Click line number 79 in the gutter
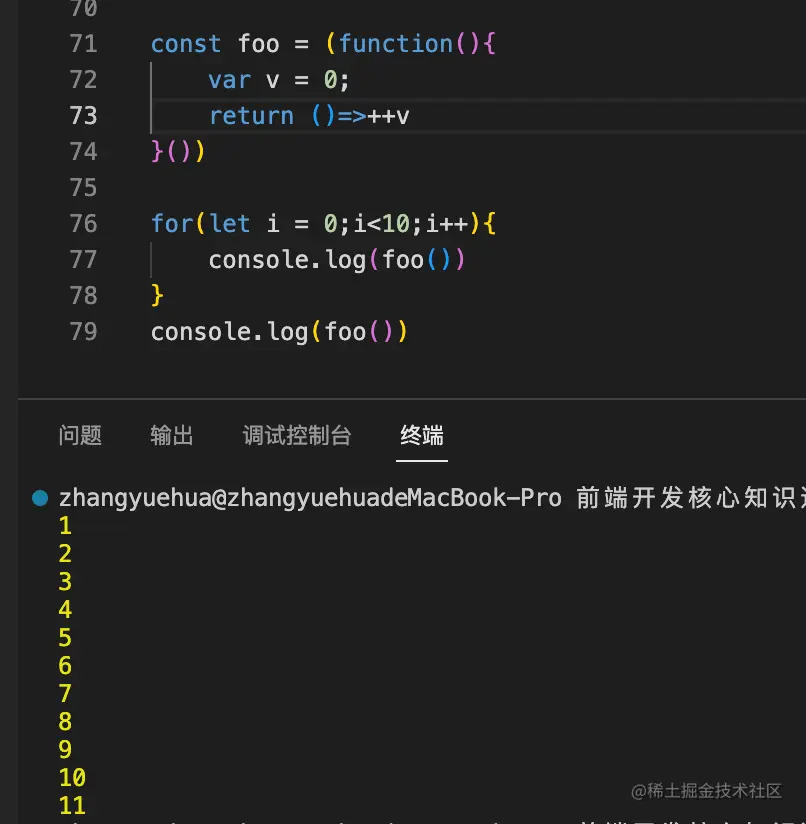806x824 pixels. [84, 332]
